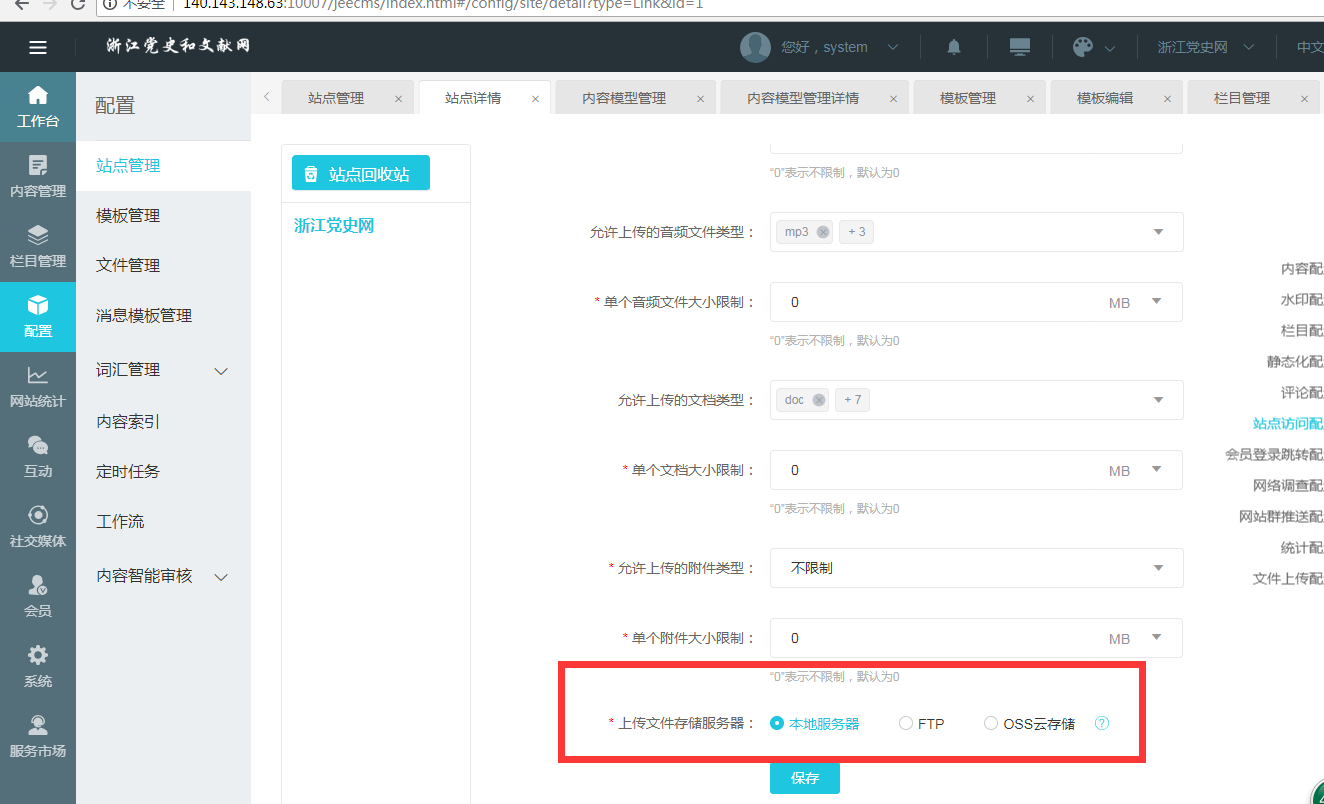Click the 保存 save button
Image resolution: width=1324 pixels, height=804 pixels.
tap(804, 778)
